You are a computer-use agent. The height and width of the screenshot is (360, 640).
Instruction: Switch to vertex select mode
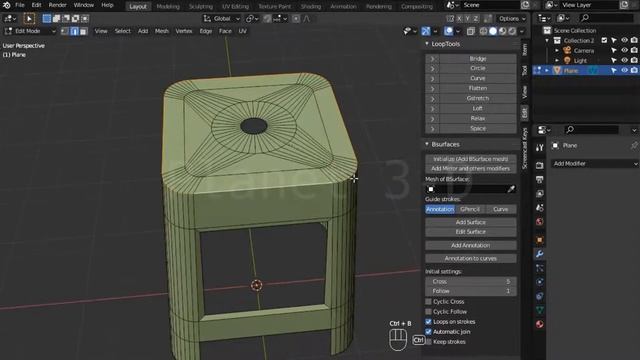coord(65,31)
